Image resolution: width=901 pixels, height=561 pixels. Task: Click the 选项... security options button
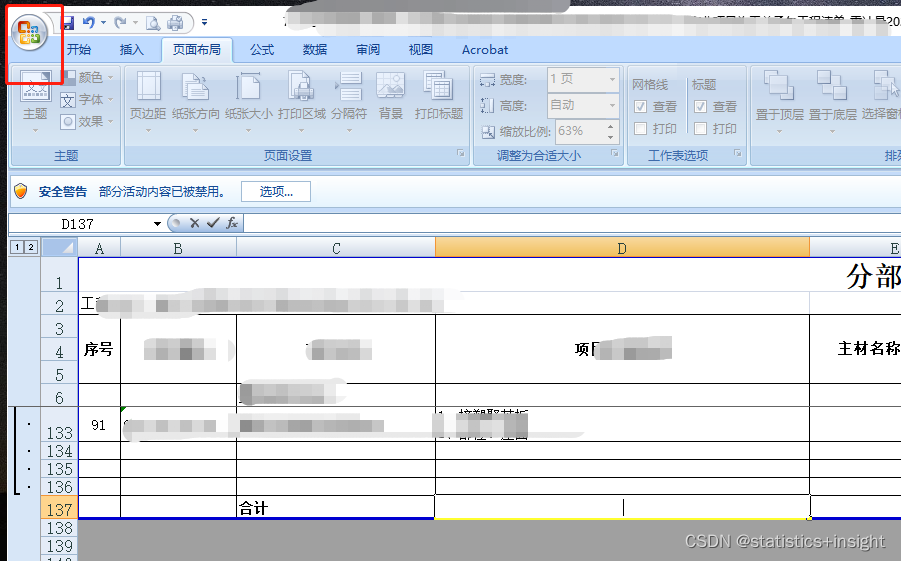pos(276,191)
